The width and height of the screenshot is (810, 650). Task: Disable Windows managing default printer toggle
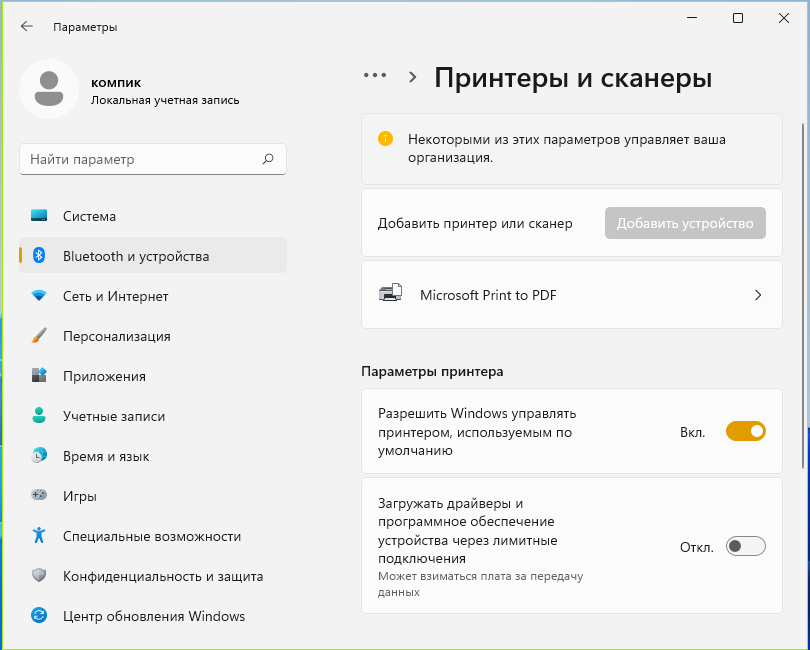click(745, 431)
